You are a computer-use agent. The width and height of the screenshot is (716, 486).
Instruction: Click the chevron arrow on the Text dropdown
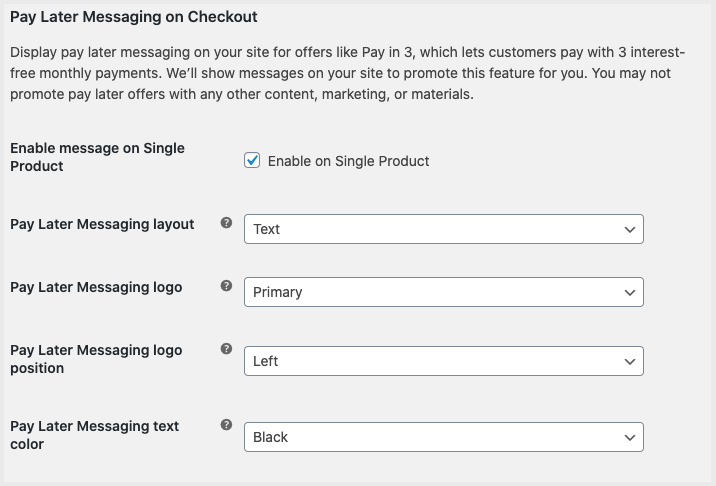coord(629,229)
